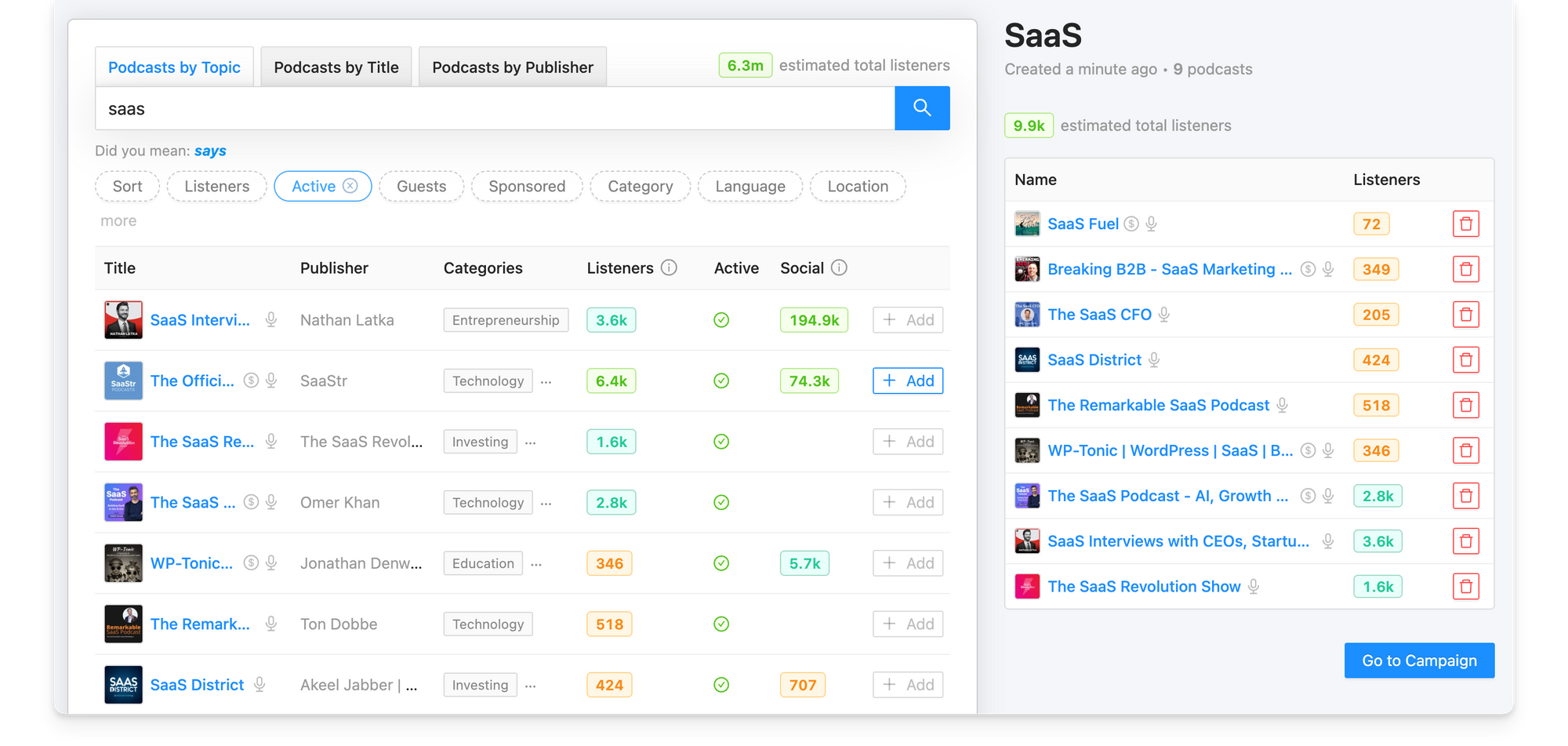Click trash icon for The SaaS Revolution Show
This screenshot has height=746, width=1568.
point(1465,587)
